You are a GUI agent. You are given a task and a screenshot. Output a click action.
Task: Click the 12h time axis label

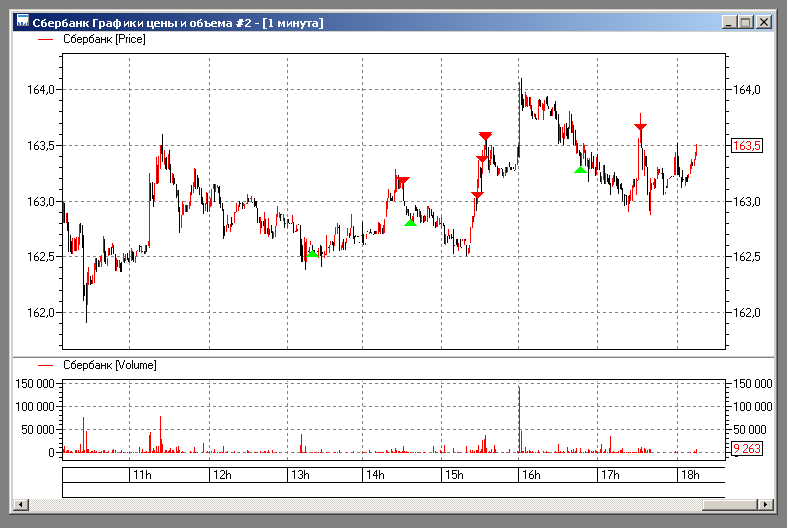tap(222, 475)
